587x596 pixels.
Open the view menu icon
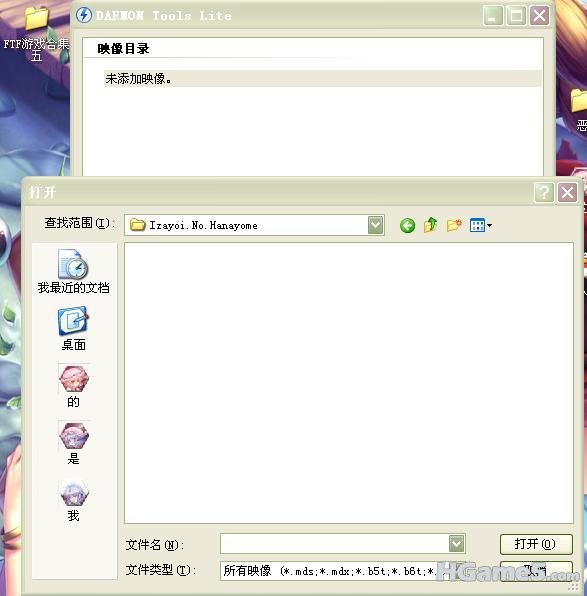tap(481, 225)
